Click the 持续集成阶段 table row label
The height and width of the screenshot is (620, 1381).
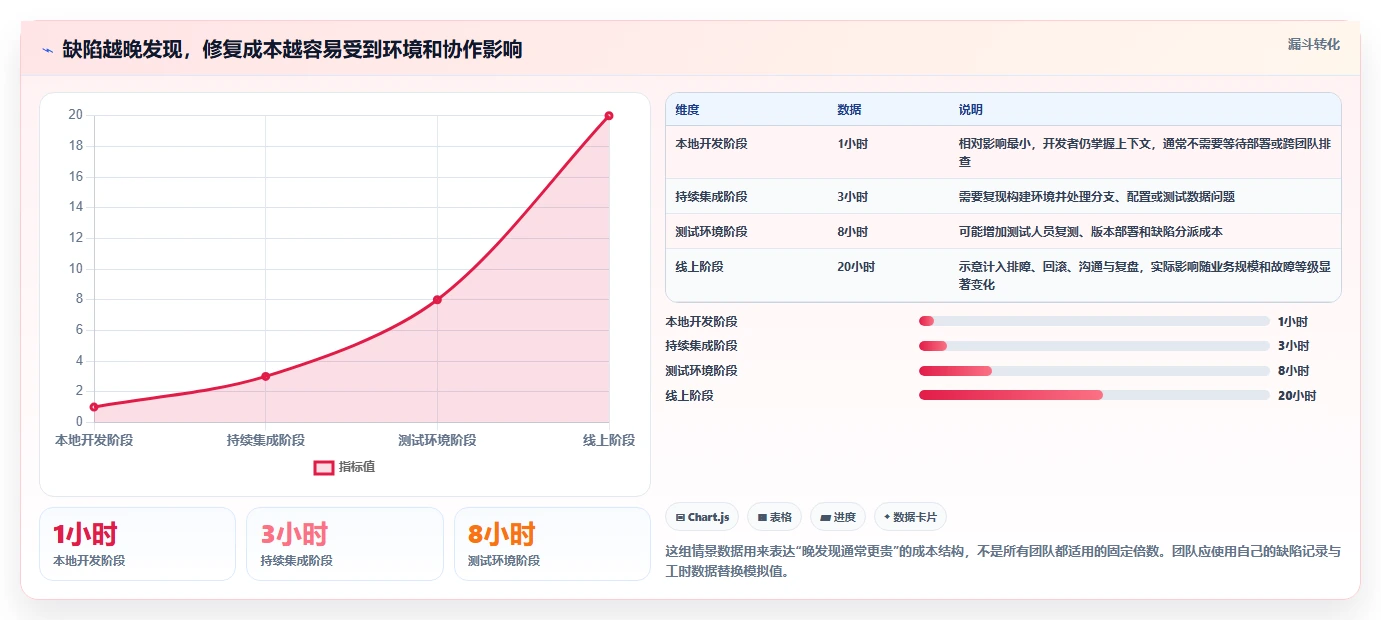(x=711, y=197)
